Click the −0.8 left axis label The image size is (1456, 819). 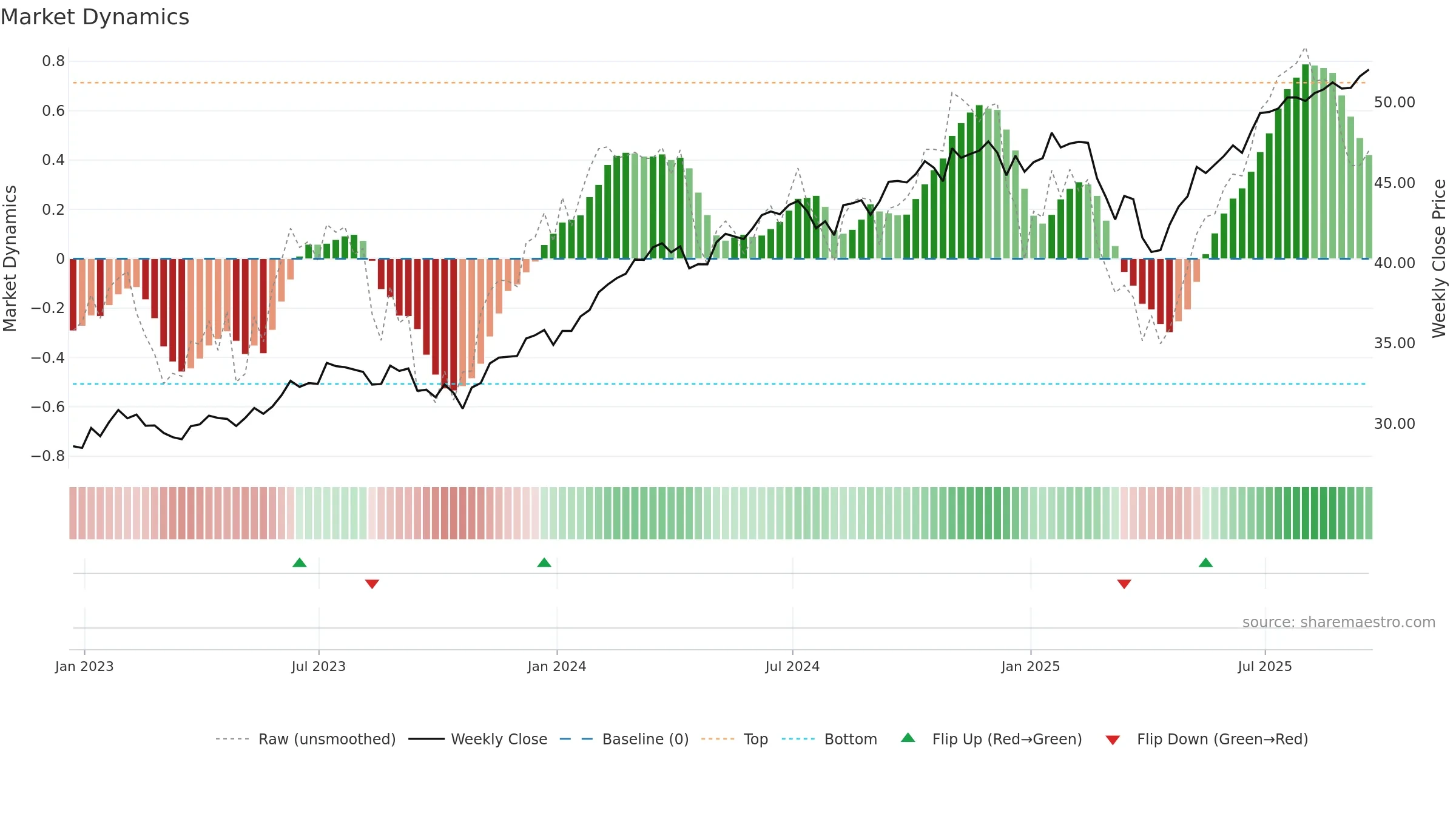pos(48,456)
